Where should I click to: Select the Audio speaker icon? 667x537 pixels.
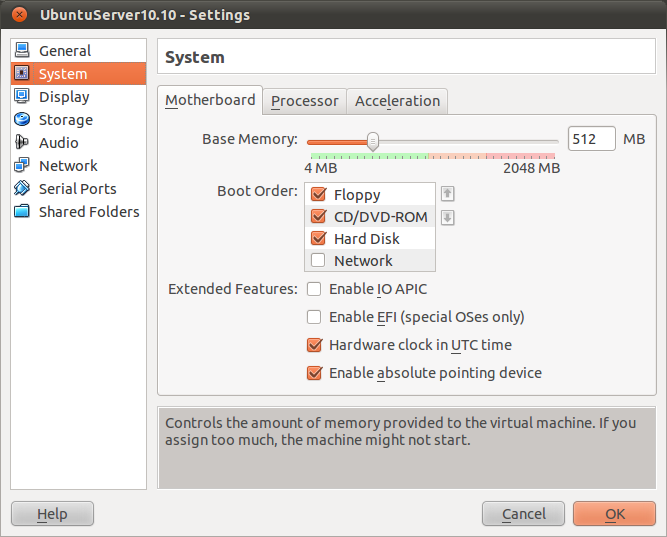[x=21, y=143]
